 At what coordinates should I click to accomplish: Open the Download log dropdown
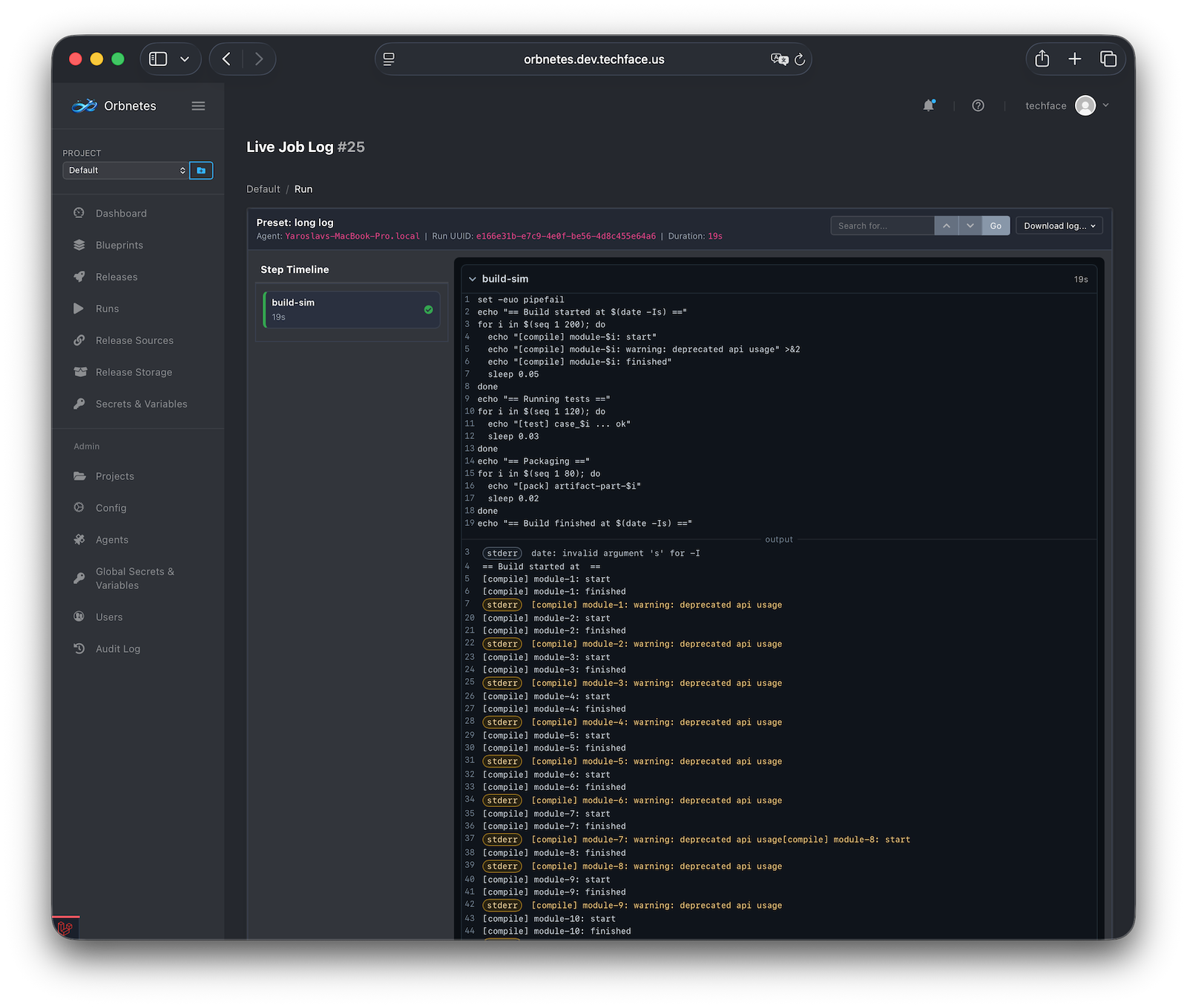pos(1059,225)
